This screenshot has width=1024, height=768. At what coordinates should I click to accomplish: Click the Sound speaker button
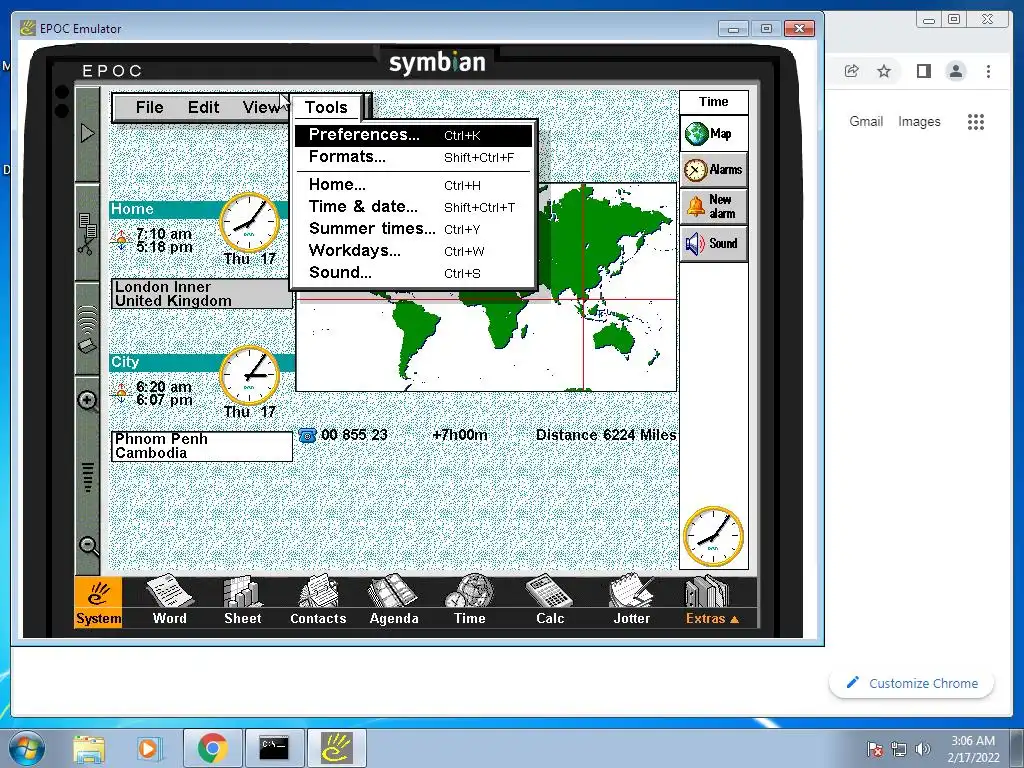click(713, 244)
